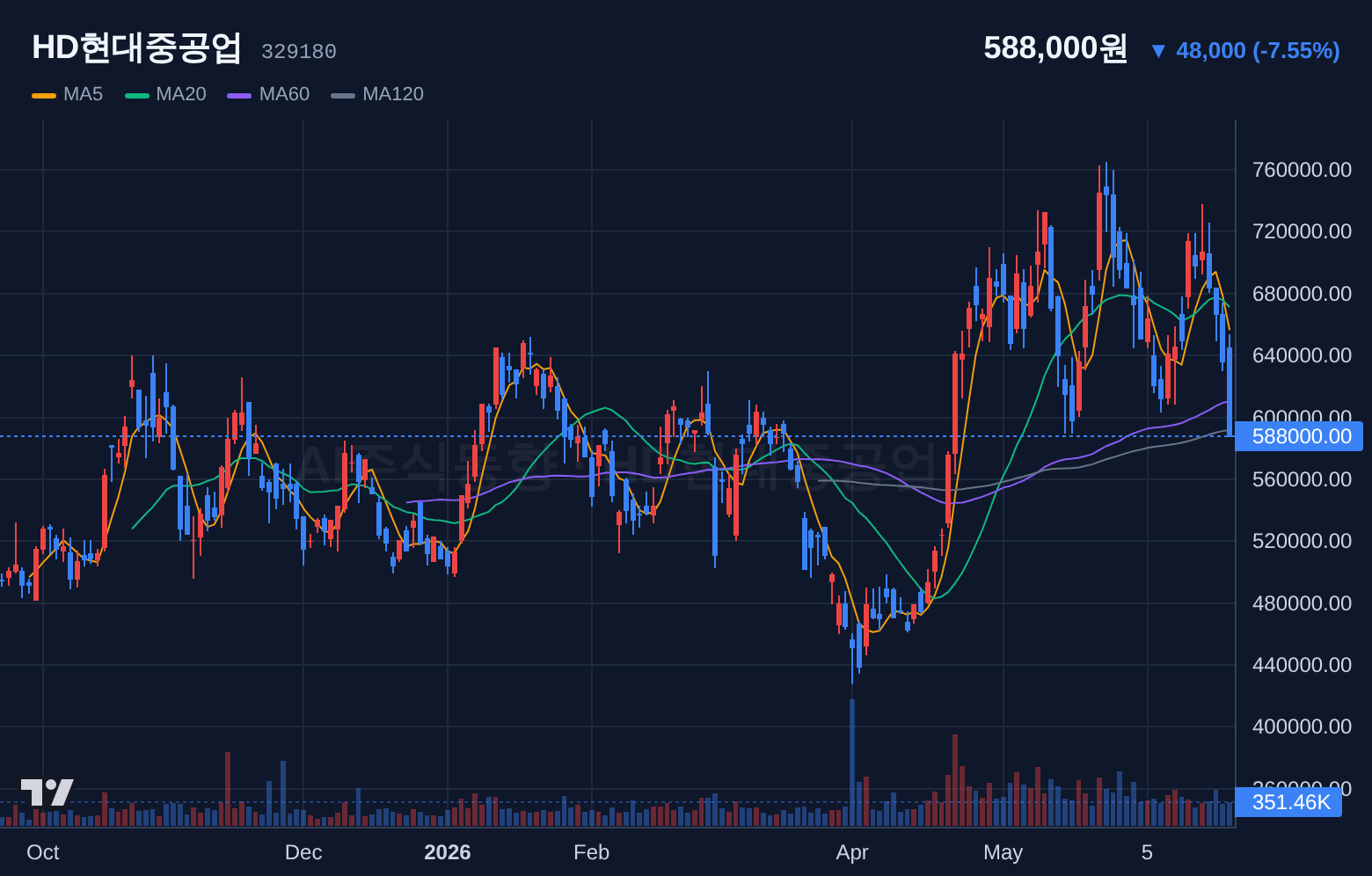Screen dimensions: 1372x876
Task: Click the 329180 ticker code
Action: pyautogui.click(x=299, y=52)
